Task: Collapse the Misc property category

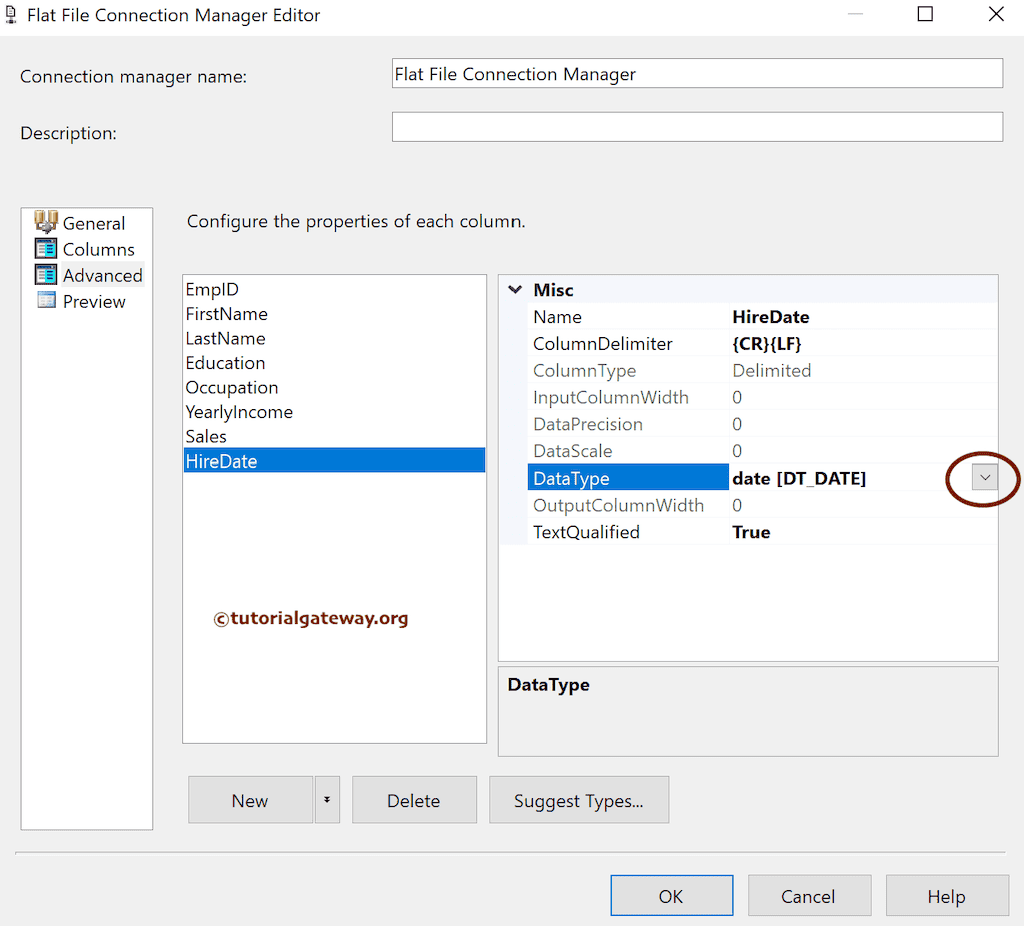Action: (514, 289)
